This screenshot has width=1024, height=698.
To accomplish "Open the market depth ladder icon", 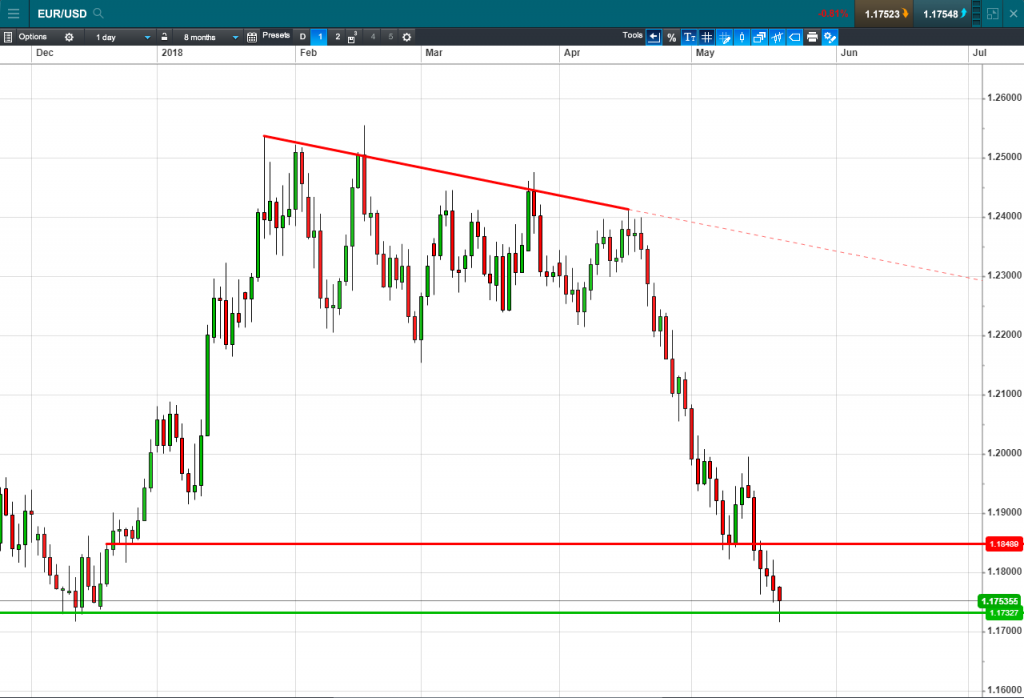I will coord(977,13).
